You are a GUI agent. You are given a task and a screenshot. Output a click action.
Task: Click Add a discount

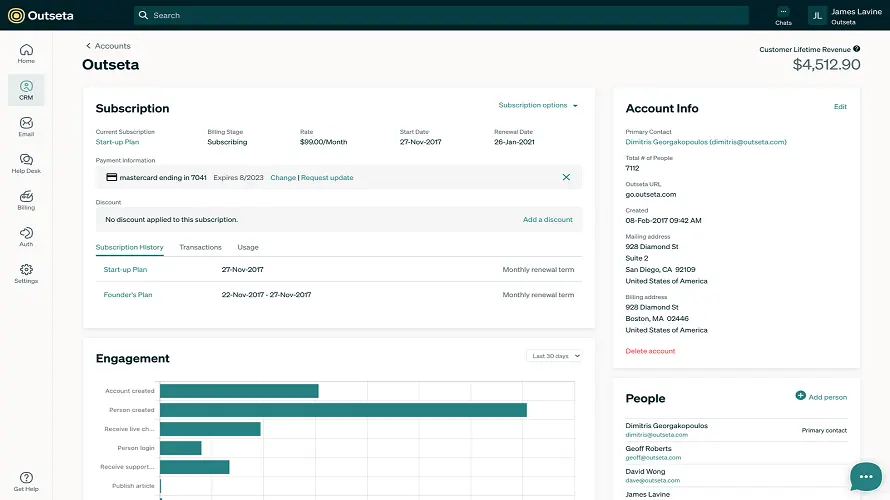[548, 220]
